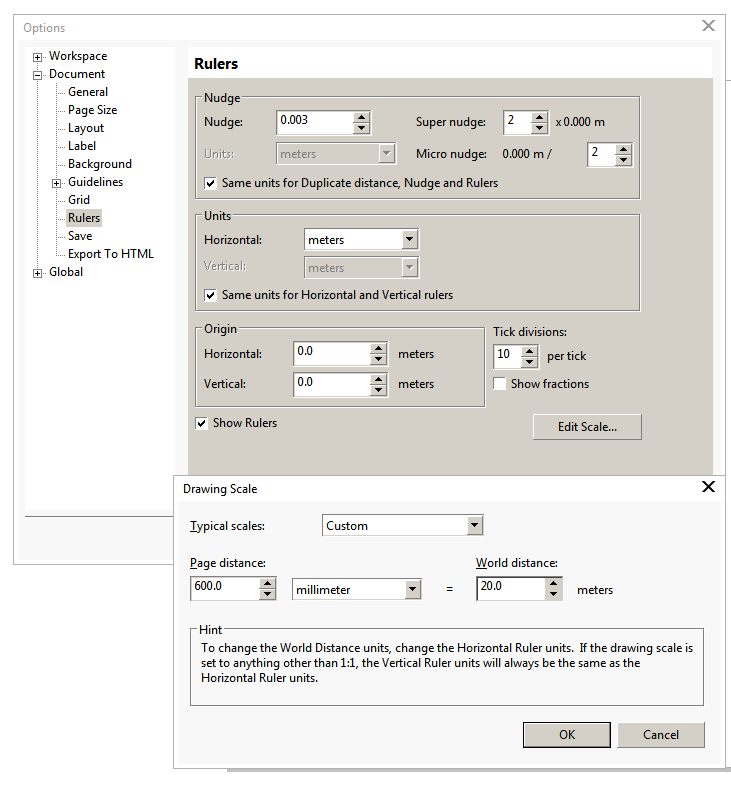Open the Save options
The image size is (731, 788).
click(x=80, y=236)
